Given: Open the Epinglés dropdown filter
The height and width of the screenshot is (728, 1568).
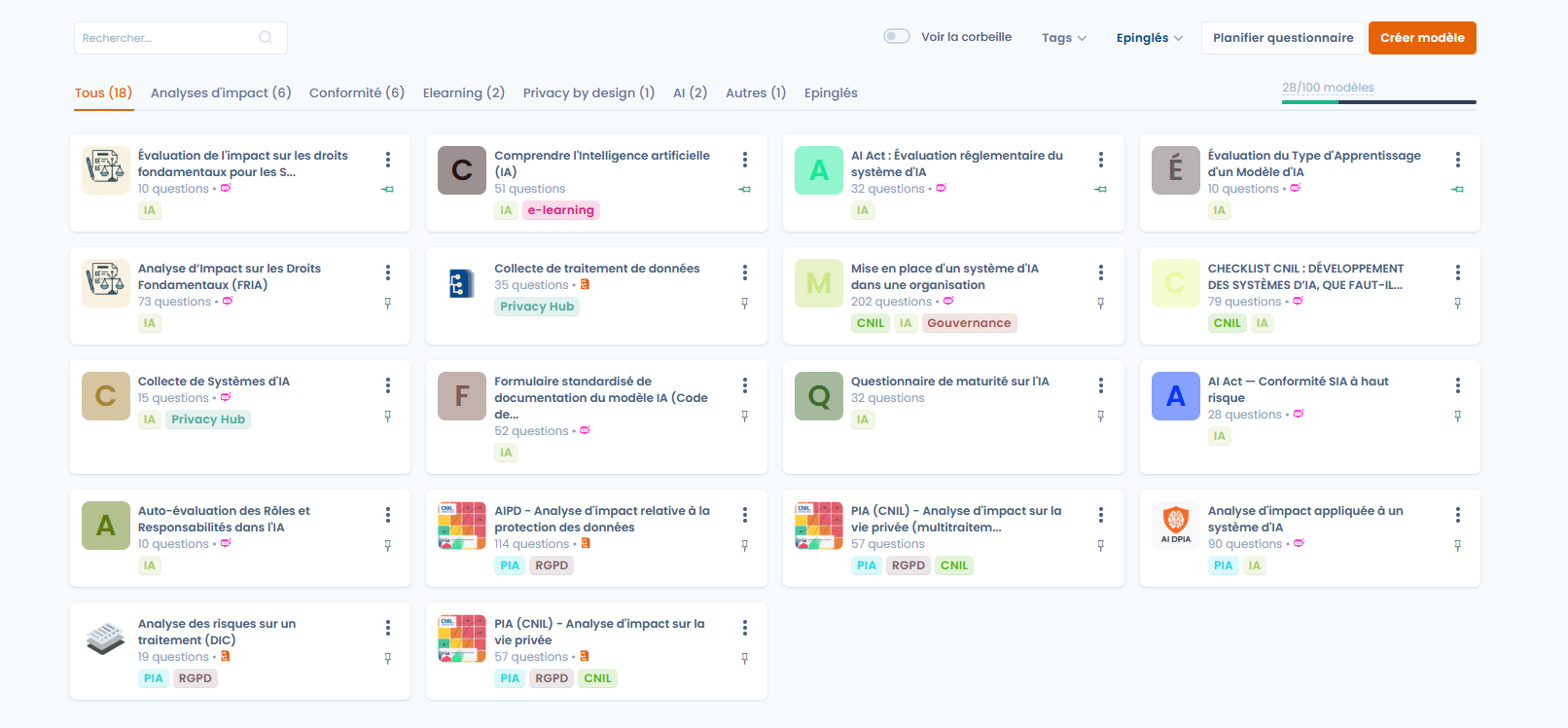Looking at the screenshot, I should point(1149,38).
